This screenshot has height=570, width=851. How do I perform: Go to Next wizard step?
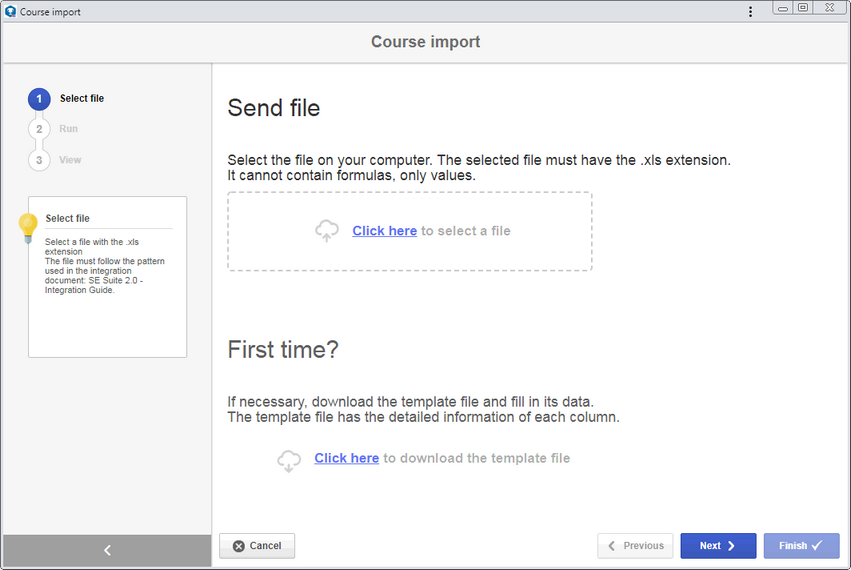click(718, 546)
